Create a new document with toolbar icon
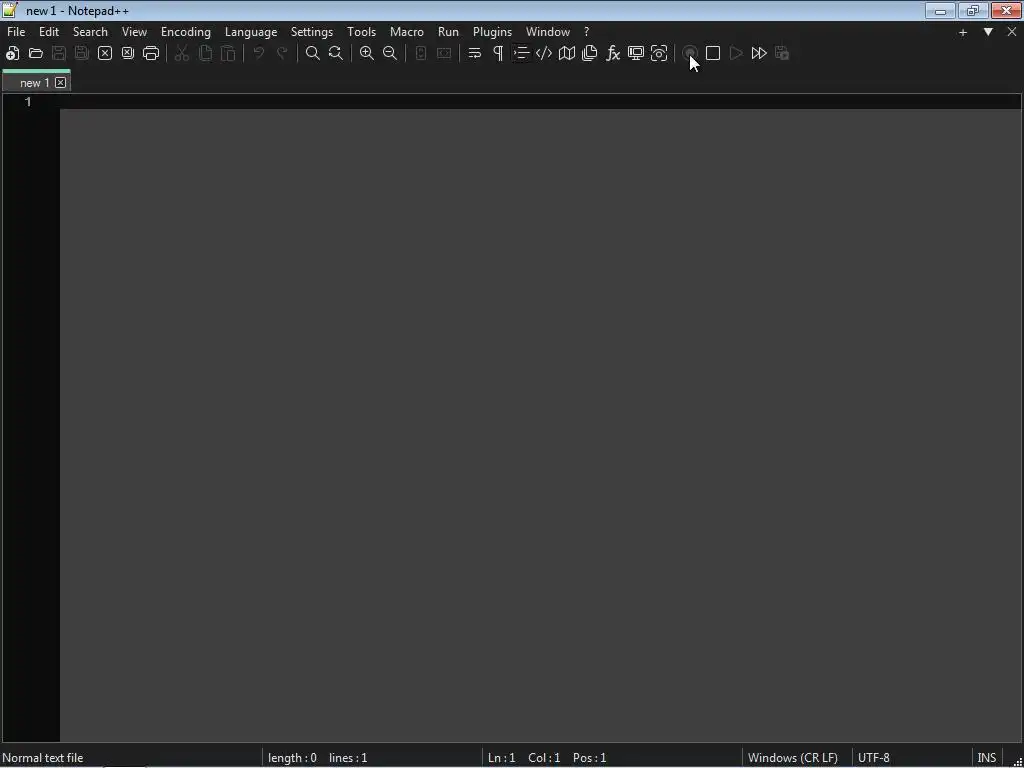This screenshot has width=1024, height=768. [12, 54]
